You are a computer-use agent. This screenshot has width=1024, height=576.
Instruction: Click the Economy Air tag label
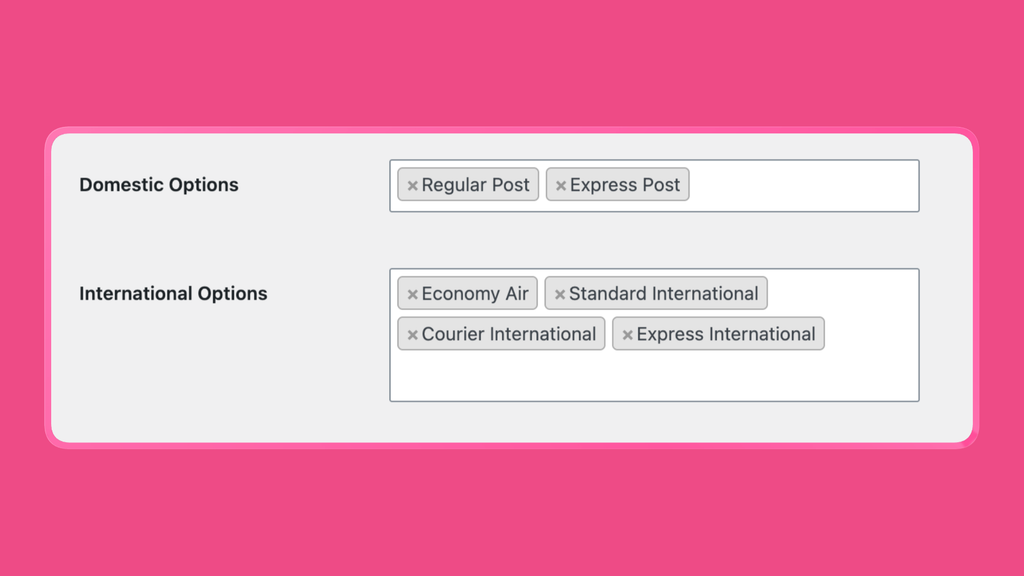click(x=475, y=294)
